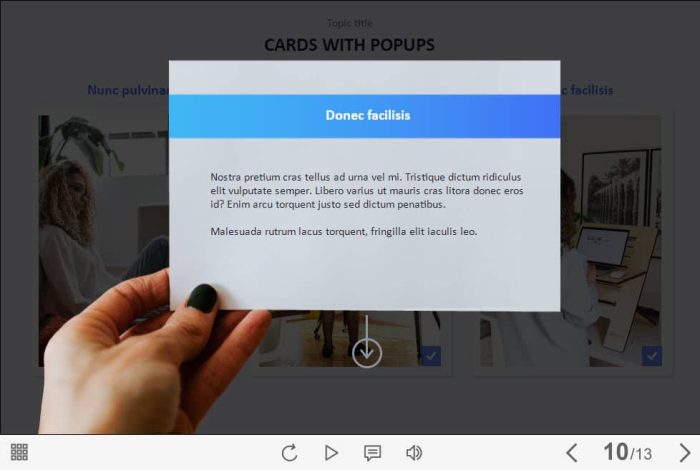Click the 'Malesuada rutrum lacus' text line

pos(344,231)
